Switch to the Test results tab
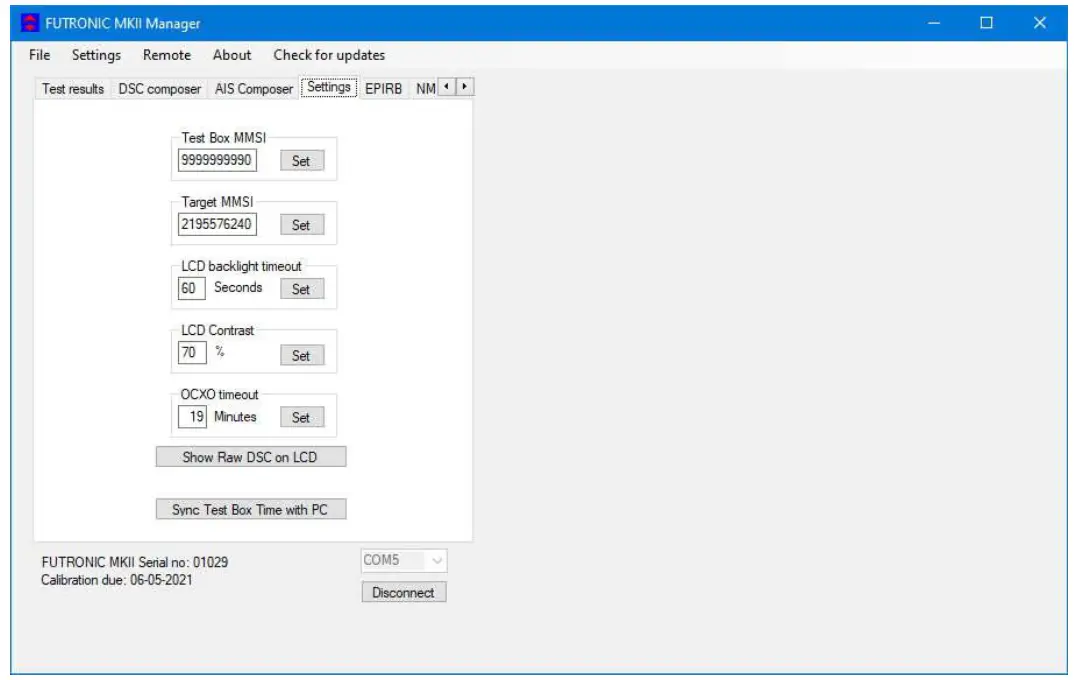The image size is (1074, 680). (73, 89)
